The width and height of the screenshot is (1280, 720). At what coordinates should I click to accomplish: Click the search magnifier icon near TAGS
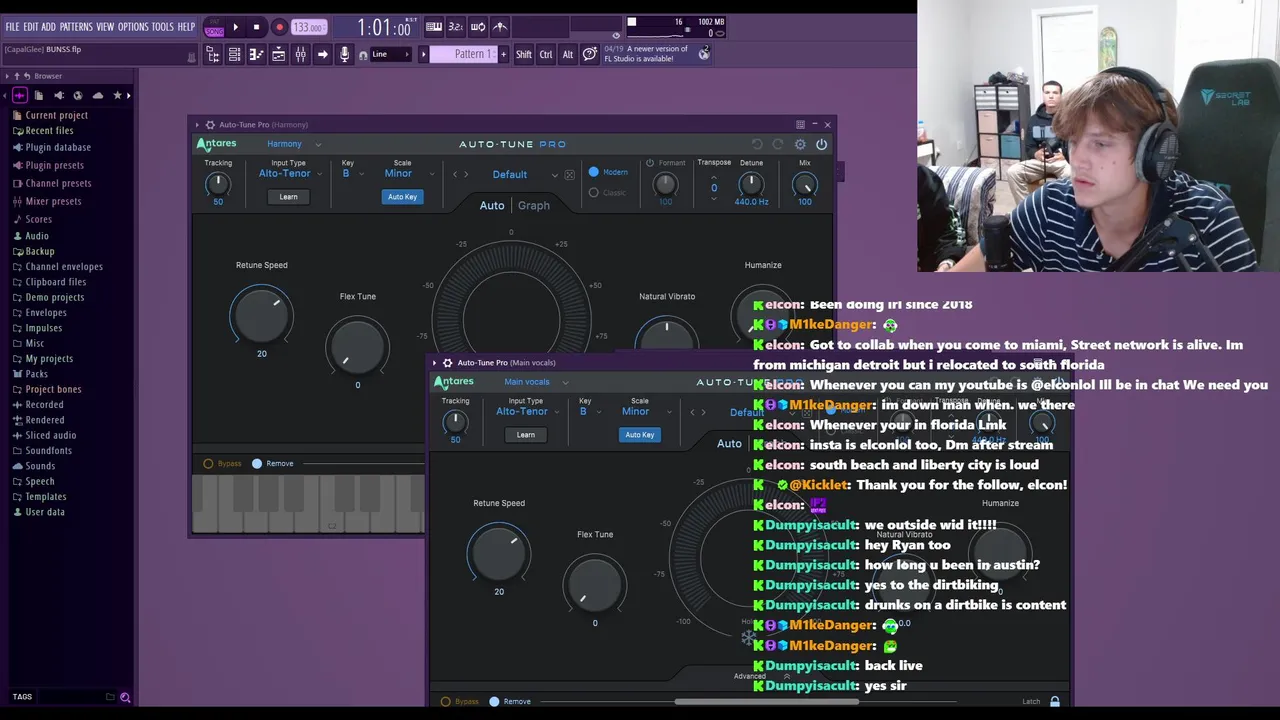(x=125, y=697)
